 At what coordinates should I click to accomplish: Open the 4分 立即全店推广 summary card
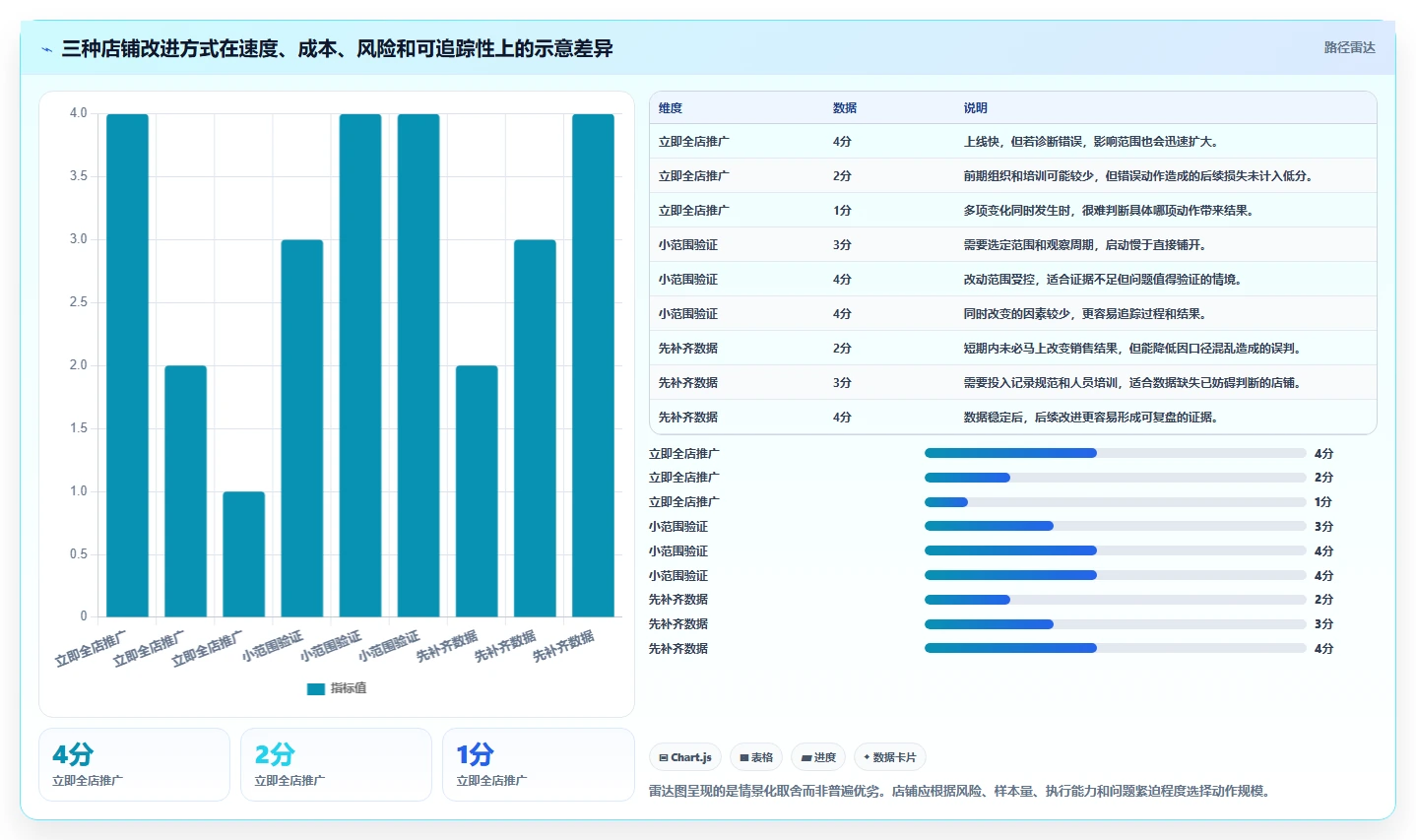[134, 765]
